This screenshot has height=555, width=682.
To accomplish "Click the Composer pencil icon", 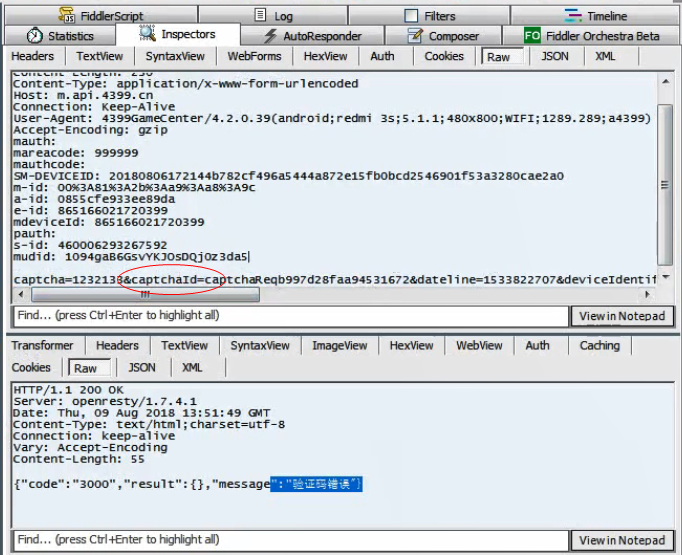I will coord(415,35).
